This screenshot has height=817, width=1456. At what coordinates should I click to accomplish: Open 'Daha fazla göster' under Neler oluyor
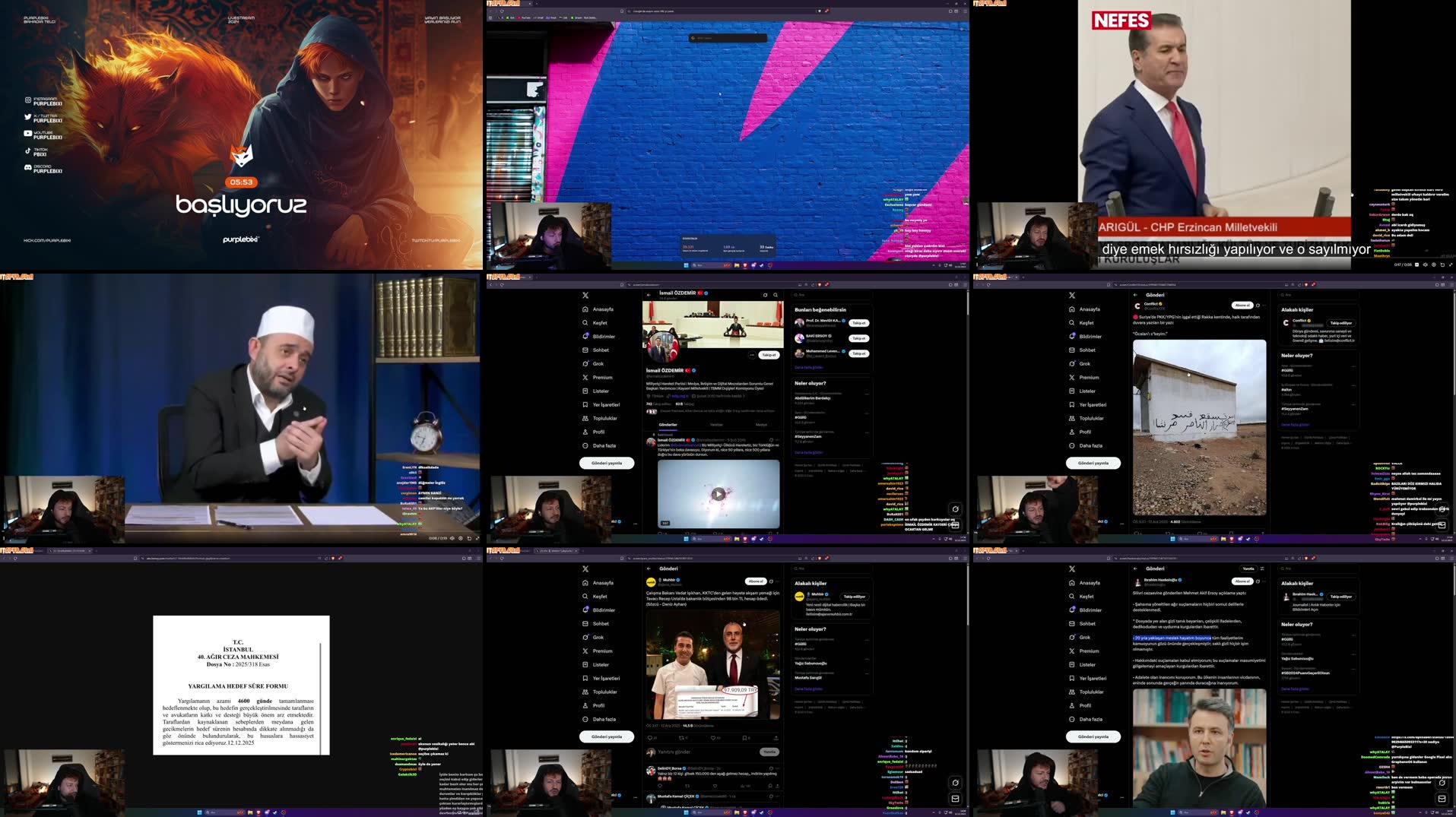coord(808,452)
